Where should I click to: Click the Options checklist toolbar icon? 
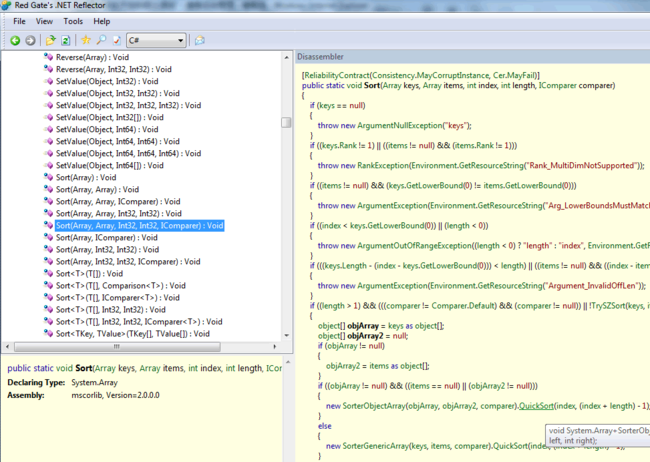click(x=116, y=40)
